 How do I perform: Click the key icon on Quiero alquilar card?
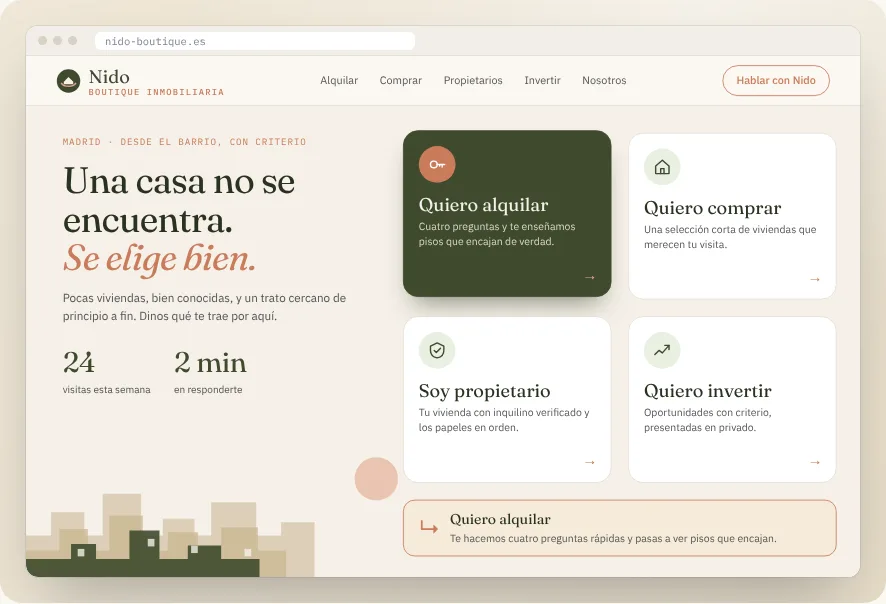pyautogui.click(x=437, y=164)
